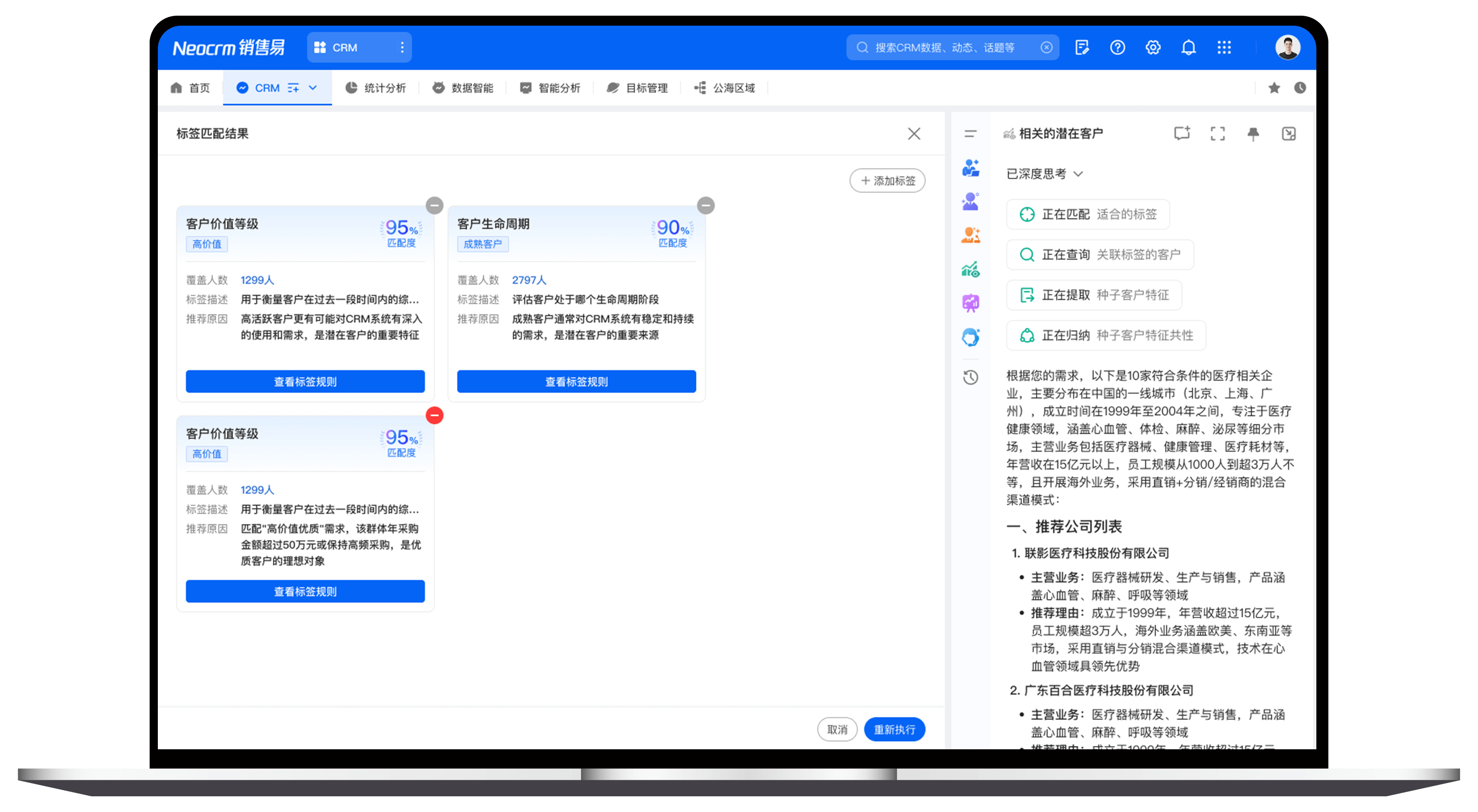Go to 首页 tab

point(191,88)
